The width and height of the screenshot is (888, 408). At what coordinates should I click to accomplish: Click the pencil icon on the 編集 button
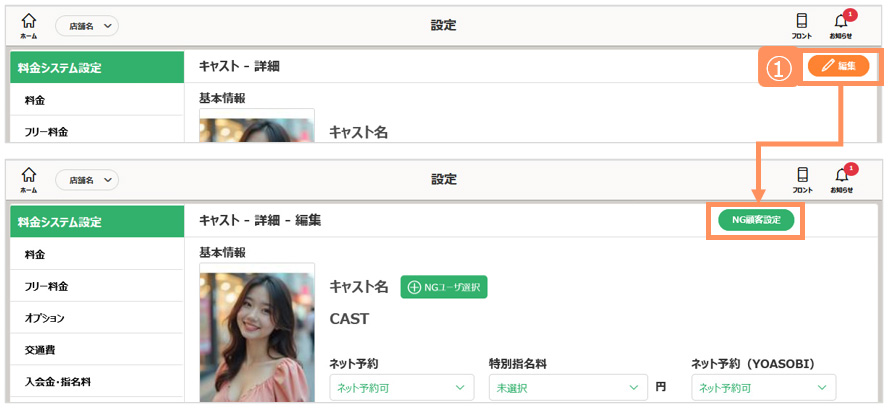point(827,66)
